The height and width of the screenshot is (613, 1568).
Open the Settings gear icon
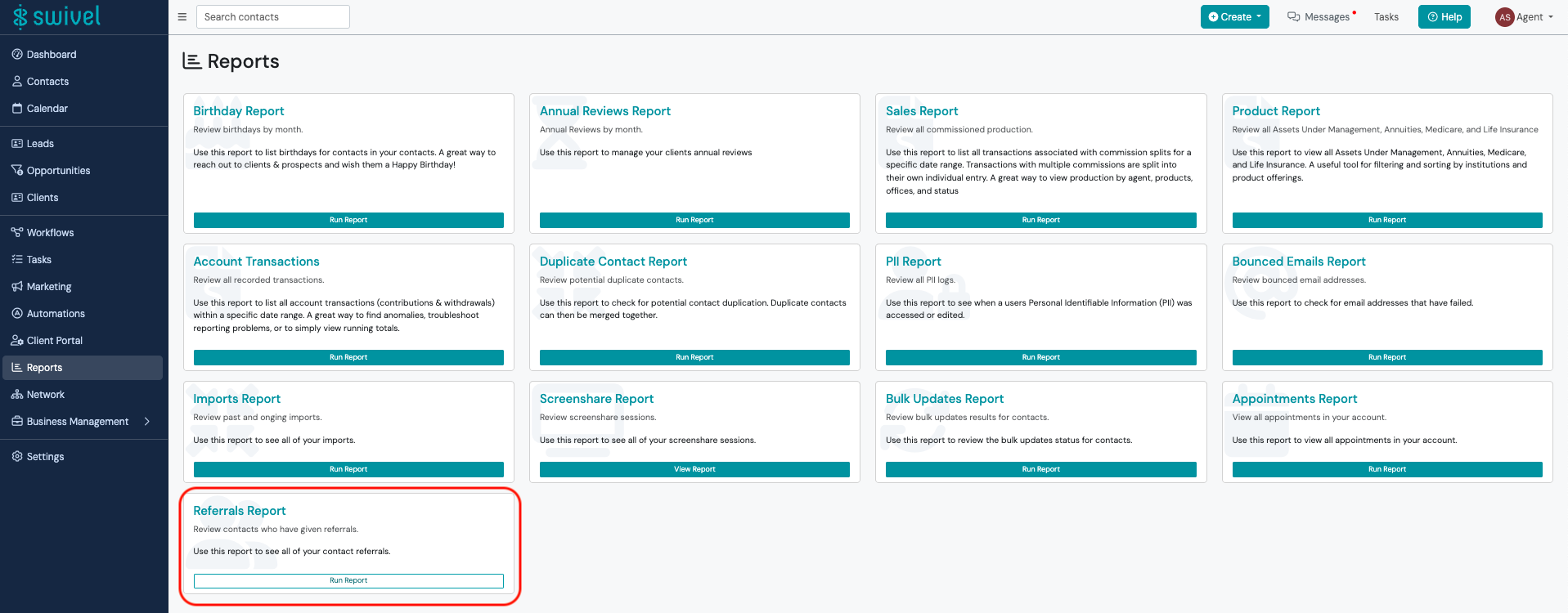(x=17, y=457)
